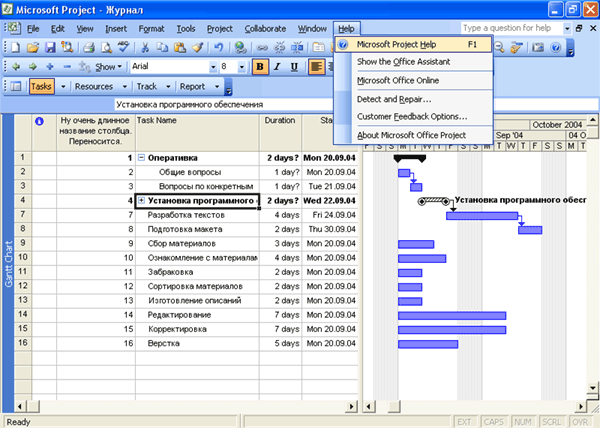Click the New project icon
600x428 pixels.
[x=15, y=47]
